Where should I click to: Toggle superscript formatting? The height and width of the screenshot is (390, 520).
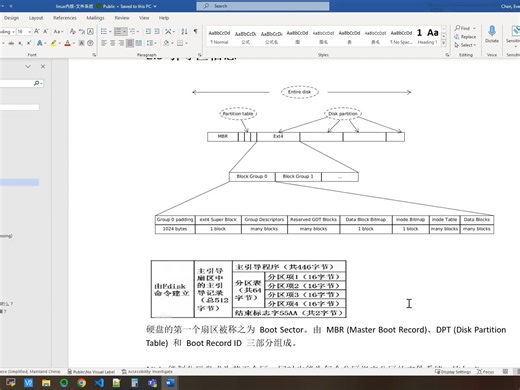pos(29,43)
